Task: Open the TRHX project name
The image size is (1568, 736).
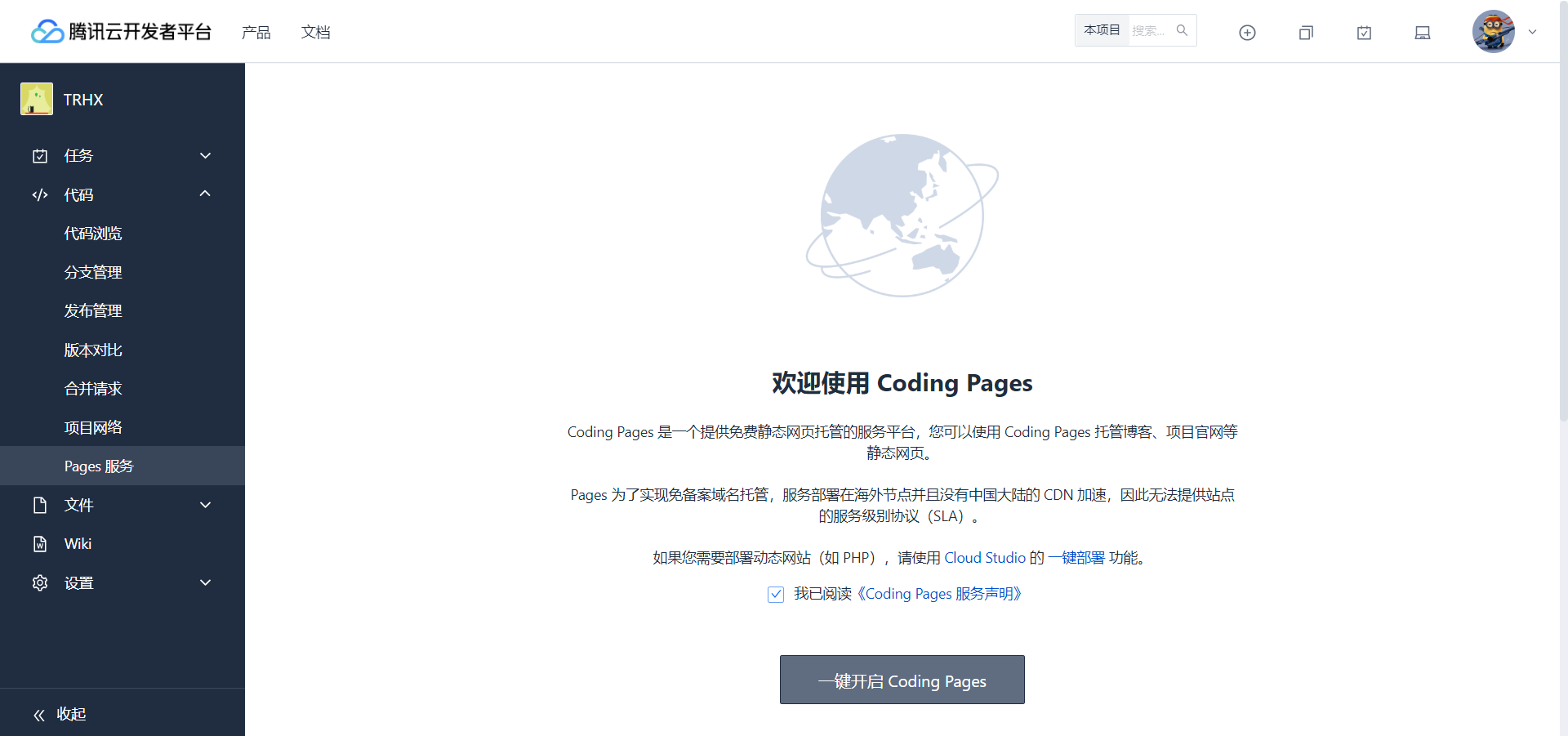Action: (83, 100)
